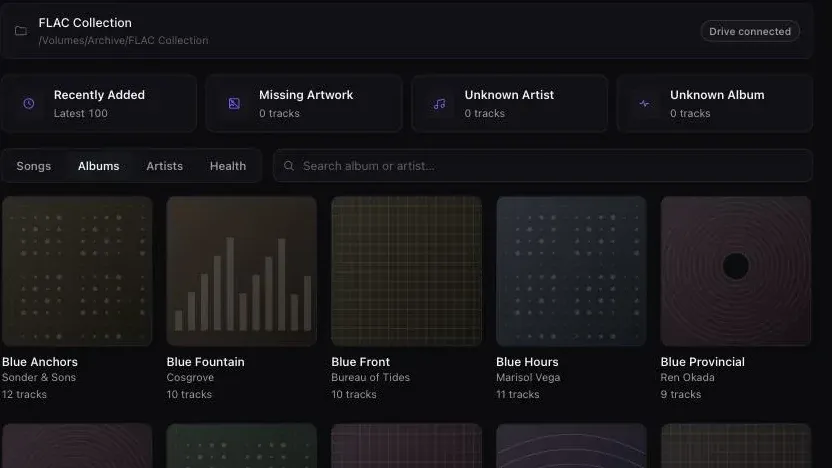Click the Blue Hours album title

click(527, 362)
